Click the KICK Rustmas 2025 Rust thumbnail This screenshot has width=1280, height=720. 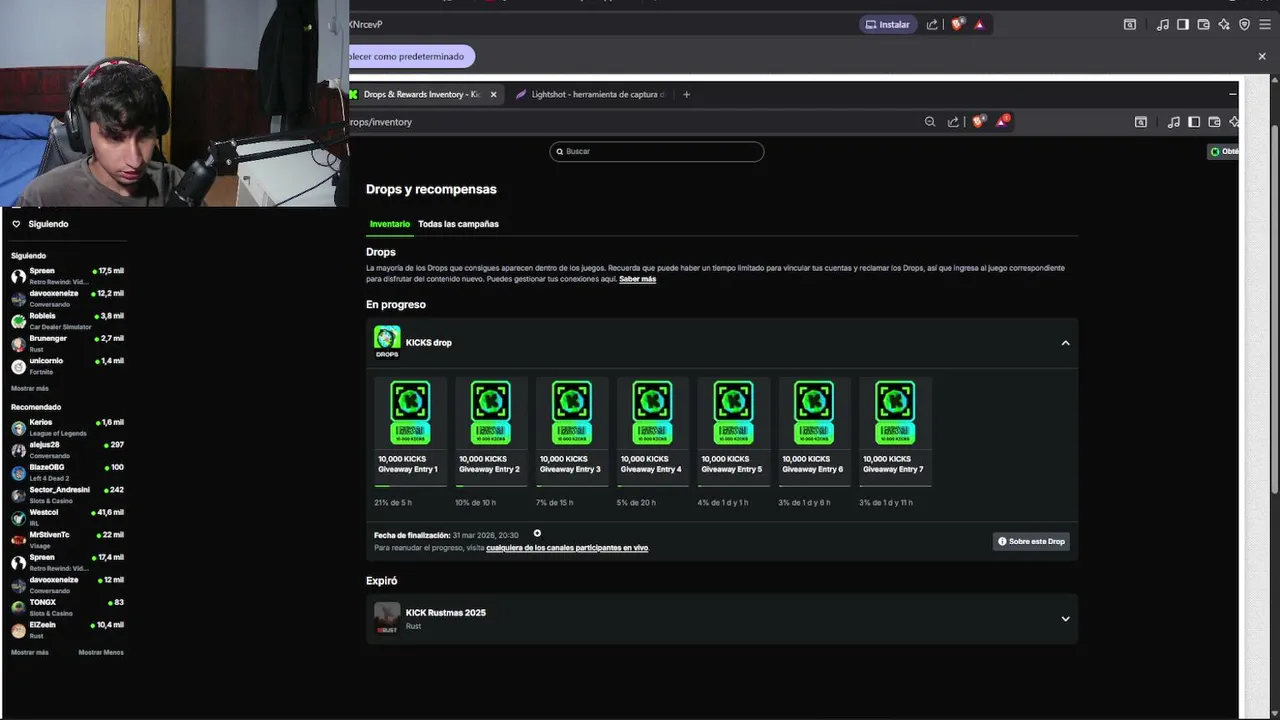pos(387,618)
